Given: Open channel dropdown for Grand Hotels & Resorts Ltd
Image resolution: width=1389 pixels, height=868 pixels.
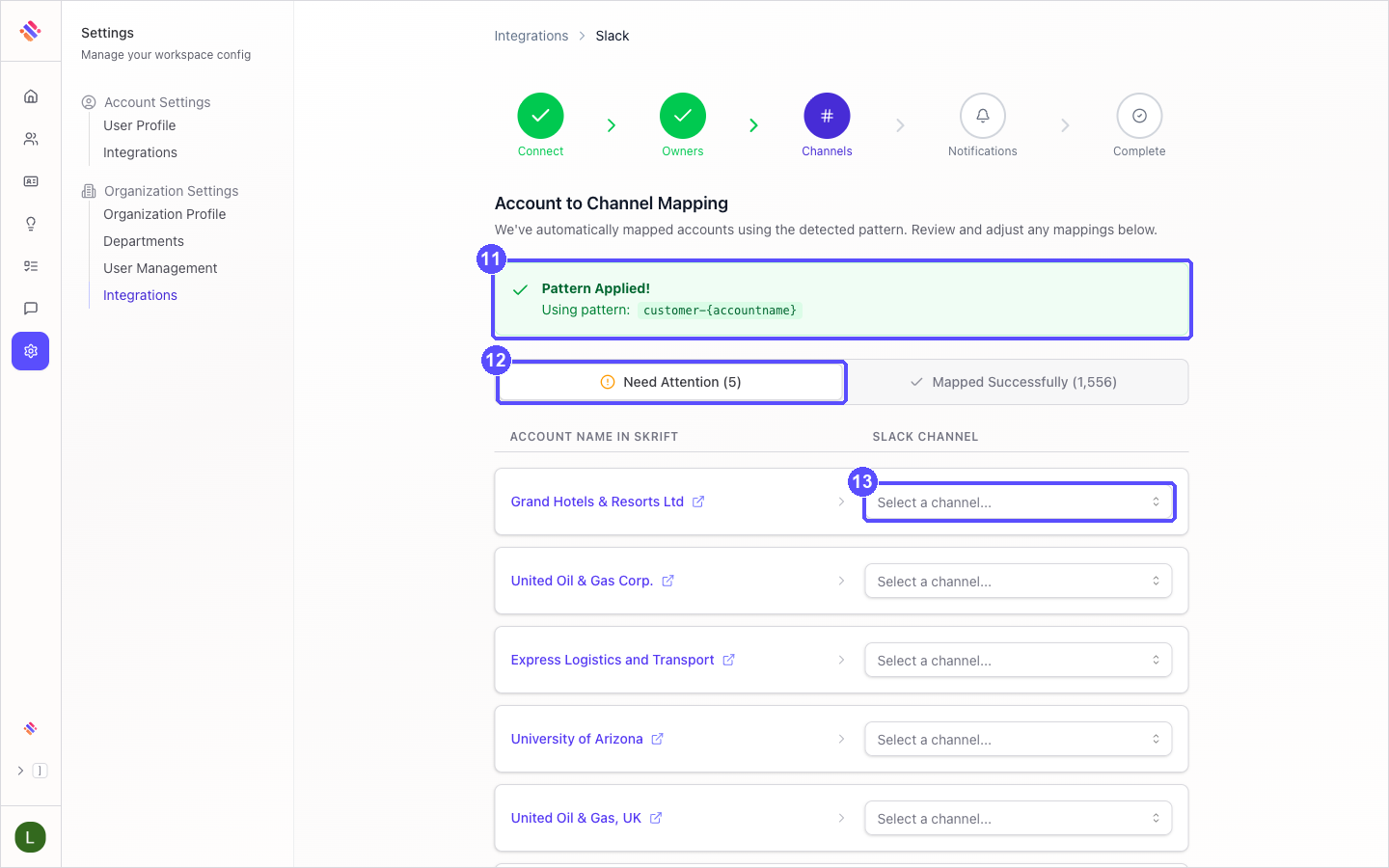Looking at the screenshot, I should 1019,502.
